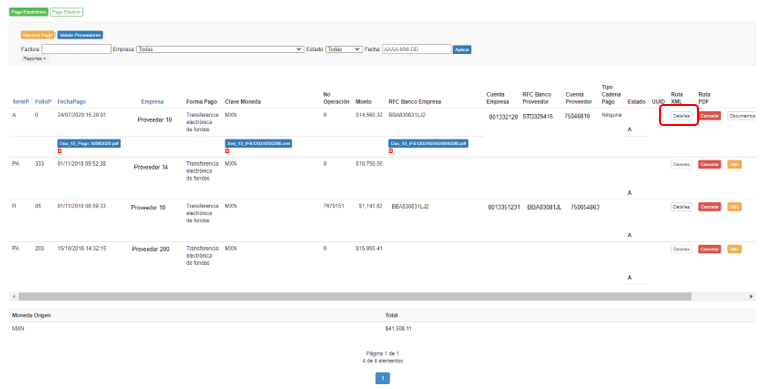
Task: Click the scrollbar left arrow
Action: pos(14,296)
